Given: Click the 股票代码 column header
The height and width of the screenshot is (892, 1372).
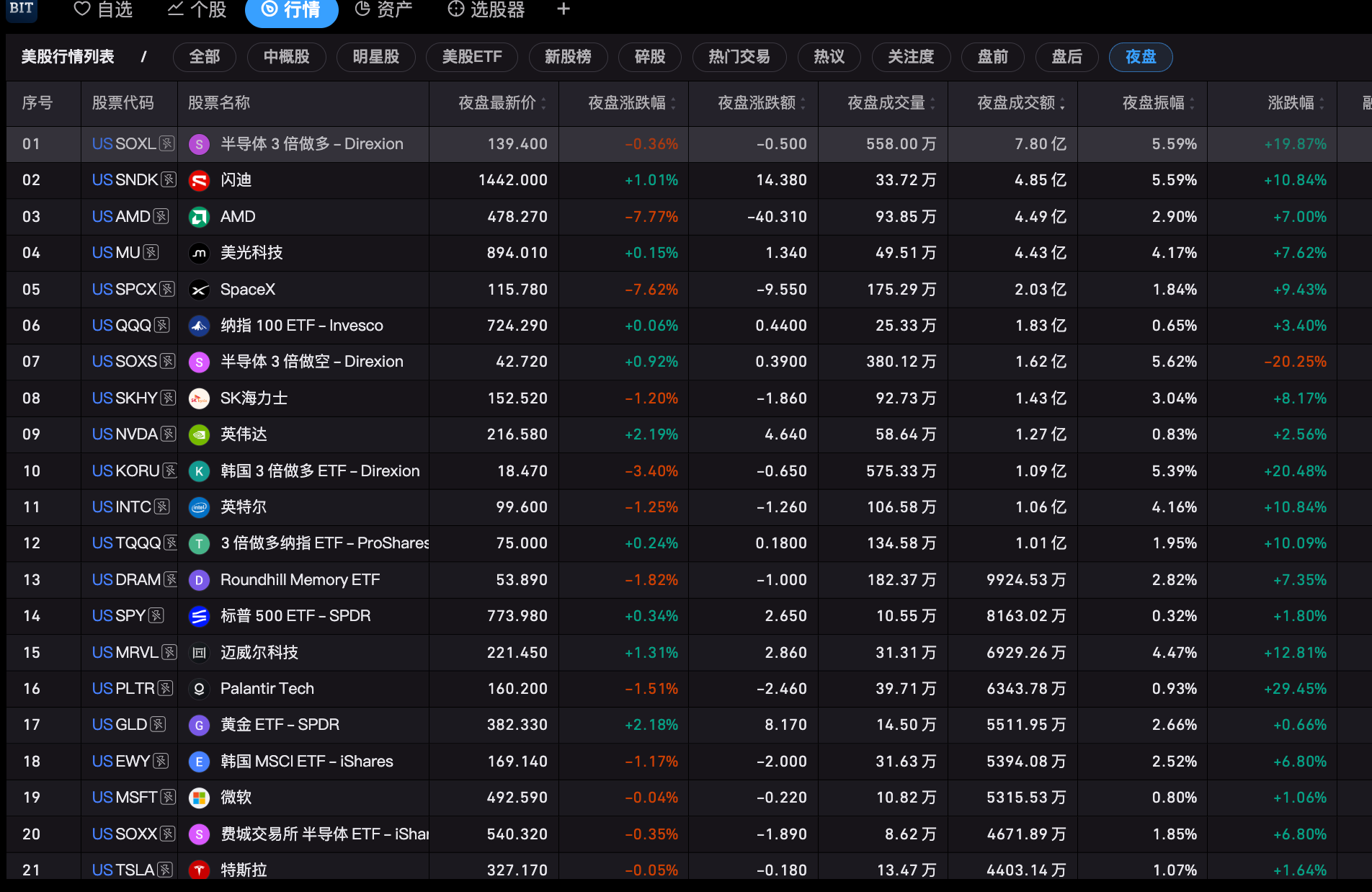Looking at the screenshot, I should tap(123, 103).
